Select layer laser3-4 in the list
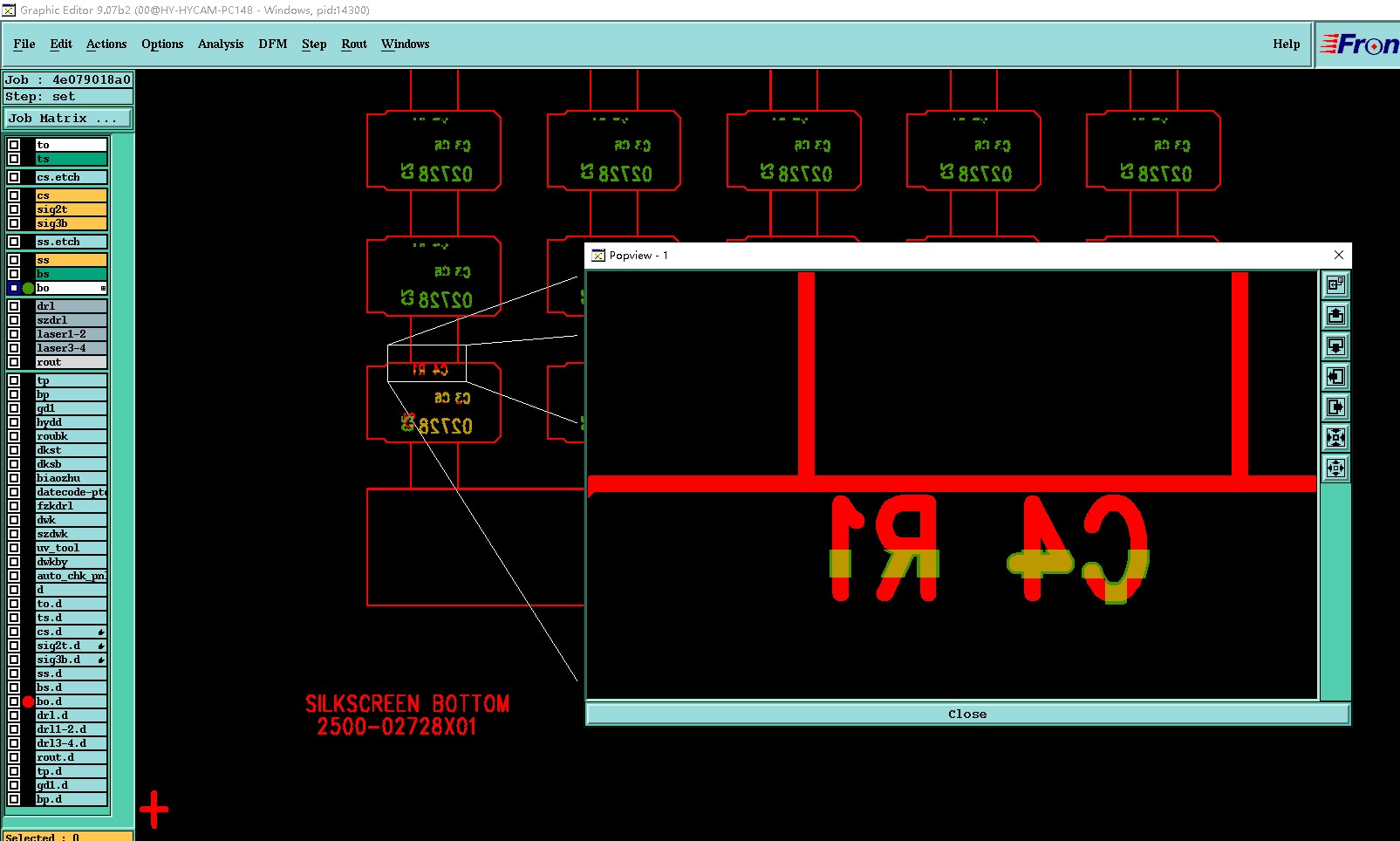Viewport: 1400px width, 841px height. (x=71, y=348)
